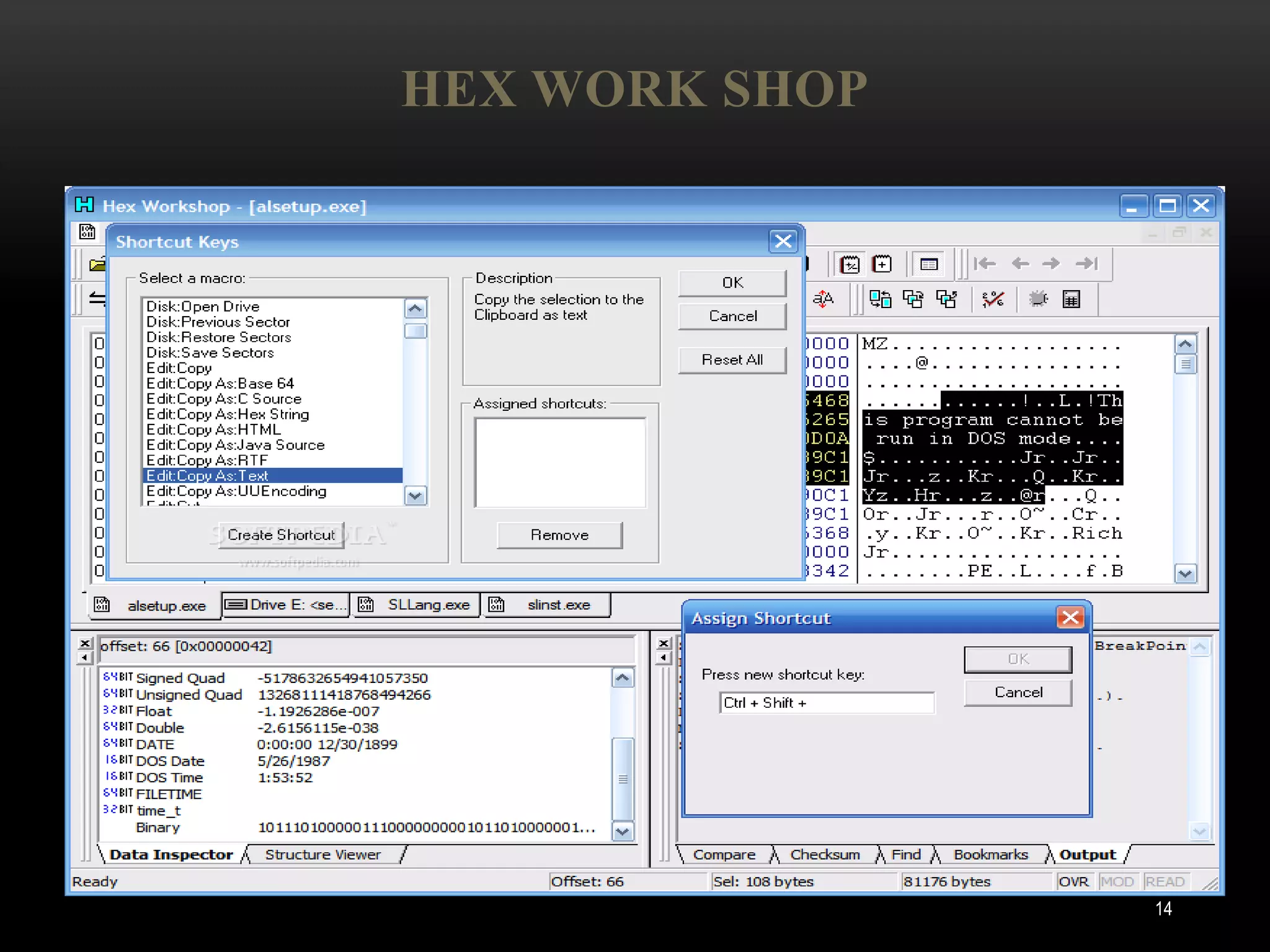Viewport: 1270px width, 952px height.
Task: Click down arrow of Data Inspector scrollbar
Action: [623, 831]
